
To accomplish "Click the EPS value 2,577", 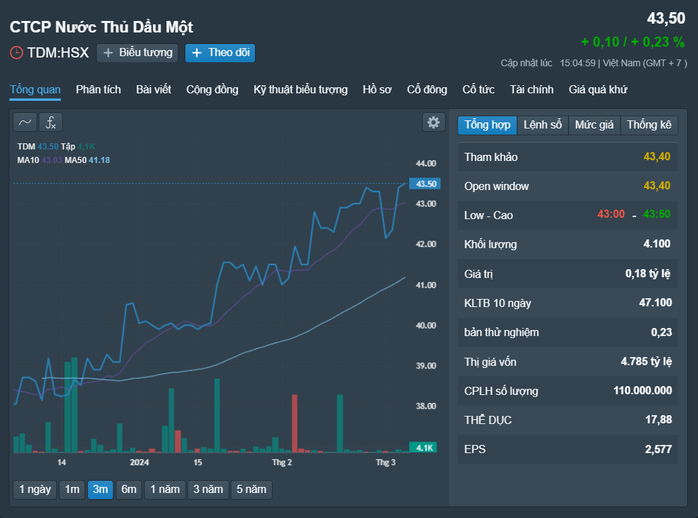I will [658, 449].
